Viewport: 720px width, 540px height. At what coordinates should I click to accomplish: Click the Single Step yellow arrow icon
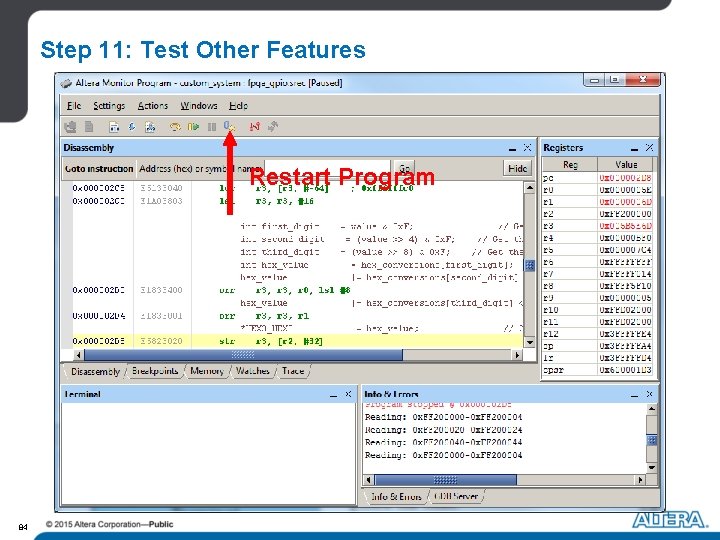pyautogui.click(x=175, y=127)
